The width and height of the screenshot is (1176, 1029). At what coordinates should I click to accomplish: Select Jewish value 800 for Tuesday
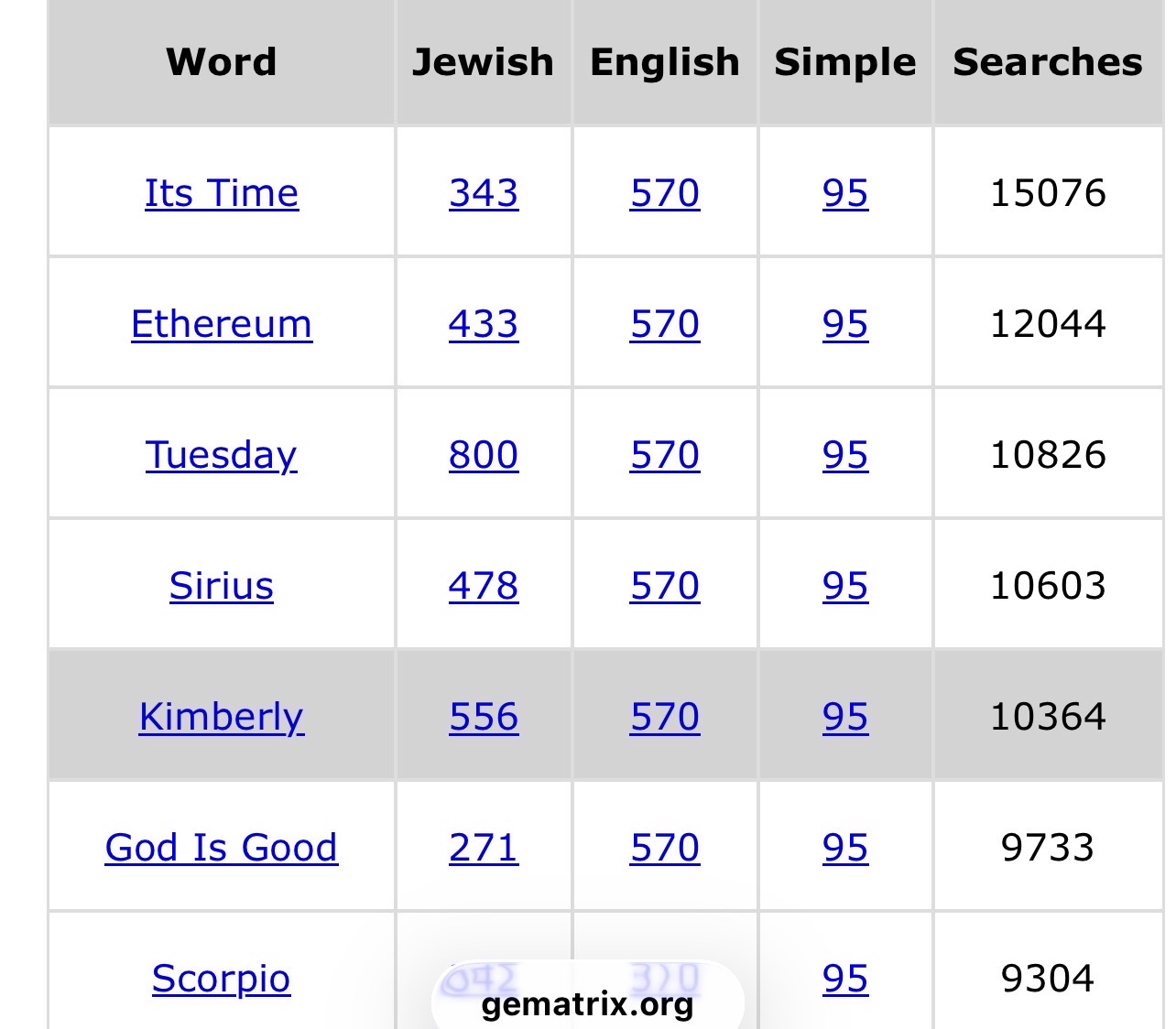pyautogui.click(x=484, y=455)
